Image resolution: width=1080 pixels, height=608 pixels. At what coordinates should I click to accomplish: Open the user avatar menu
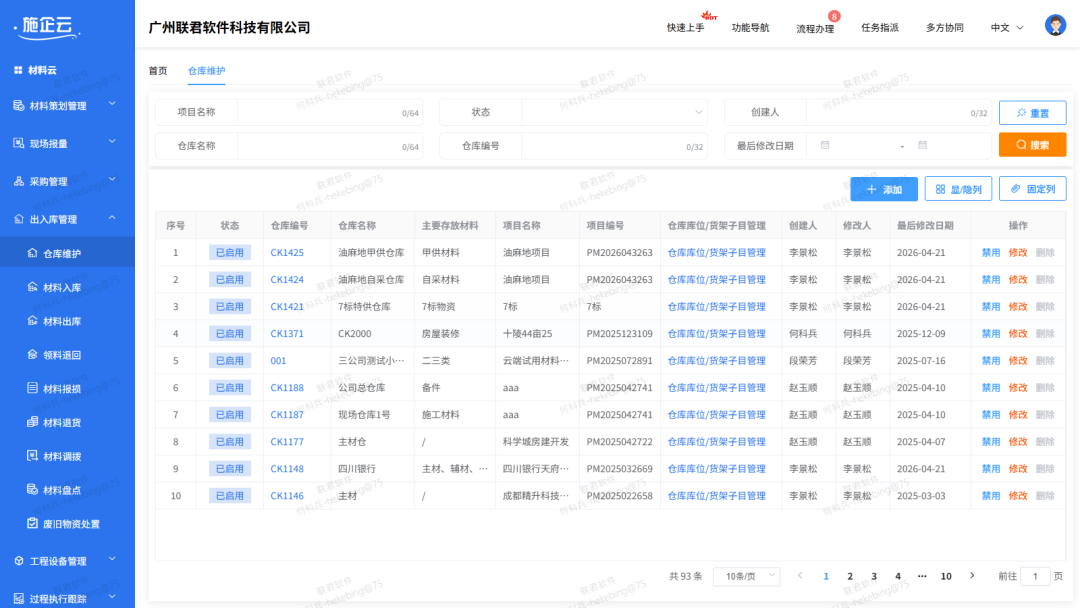1055,25
